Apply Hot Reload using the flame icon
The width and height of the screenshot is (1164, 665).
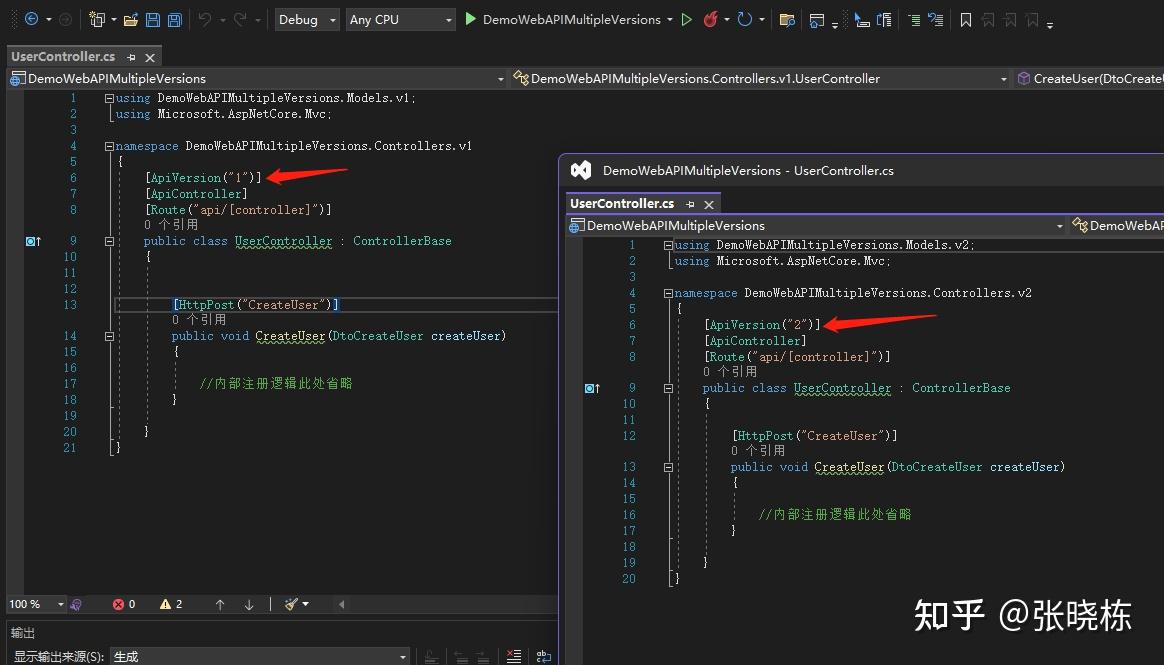[711, 19]
